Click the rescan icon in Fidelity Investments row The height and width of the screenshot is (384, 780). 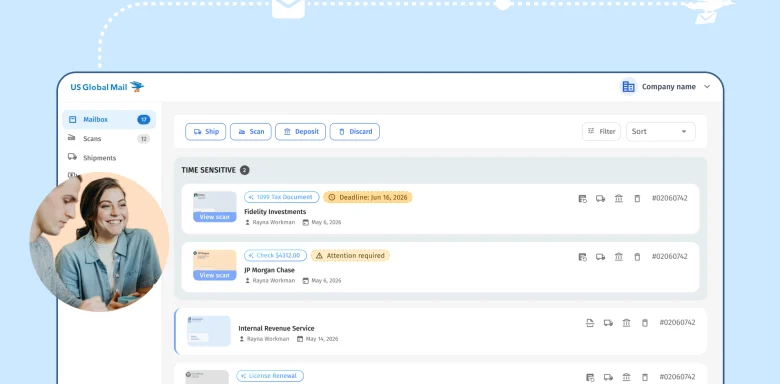[583, 198]
